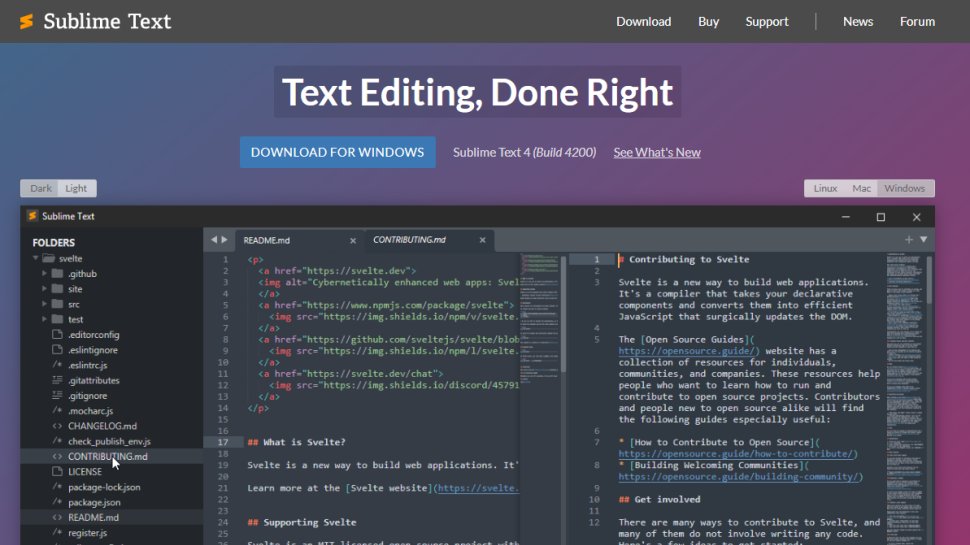Close the CONTRIBUTING.md tab

click(x=483, y=240)
